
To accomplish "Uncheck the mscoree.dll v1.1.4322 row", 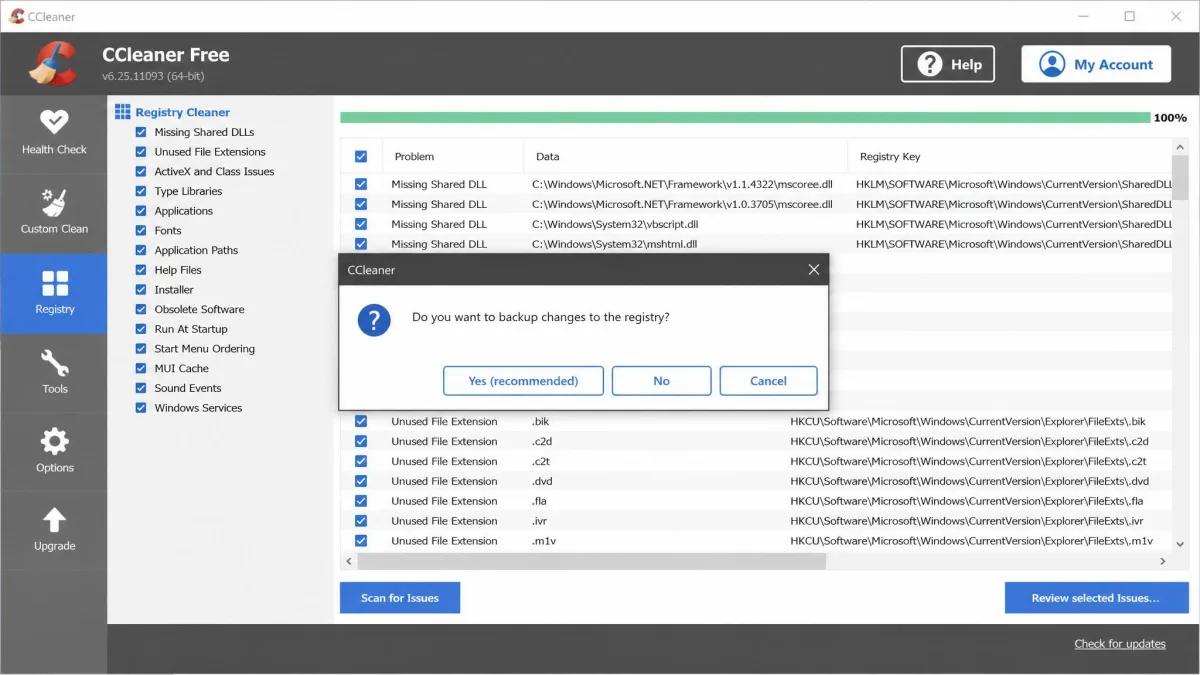I will (x=361, y=184).
